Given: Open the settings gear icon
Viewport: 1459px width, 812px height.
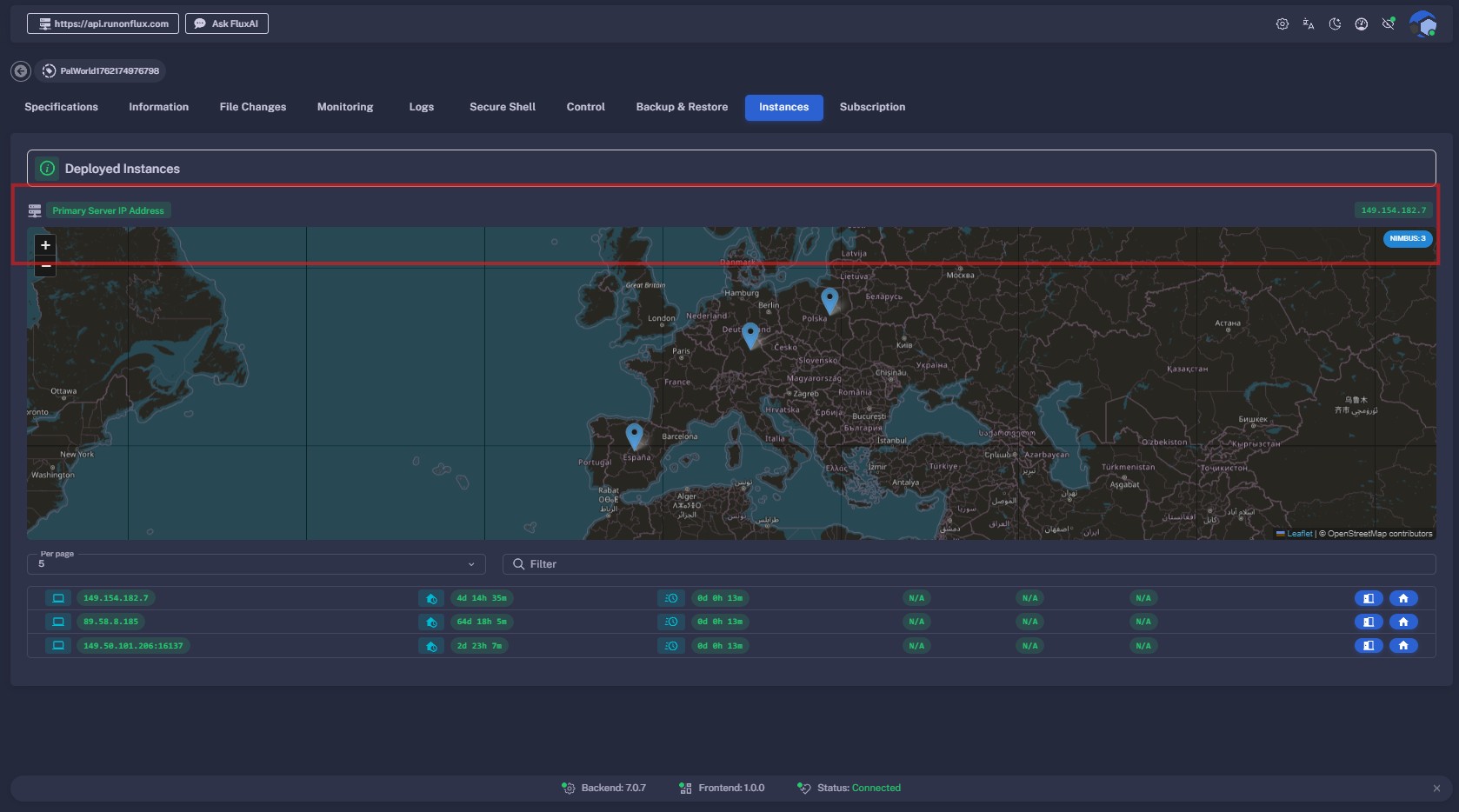Looking at the screenshot, I should [x=1282, y=24].
